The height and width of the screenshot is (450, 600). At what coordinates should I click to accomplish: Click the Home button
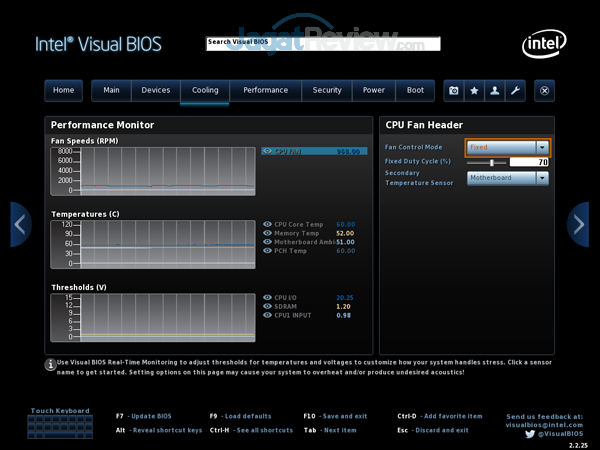click(x=63, y=90)
